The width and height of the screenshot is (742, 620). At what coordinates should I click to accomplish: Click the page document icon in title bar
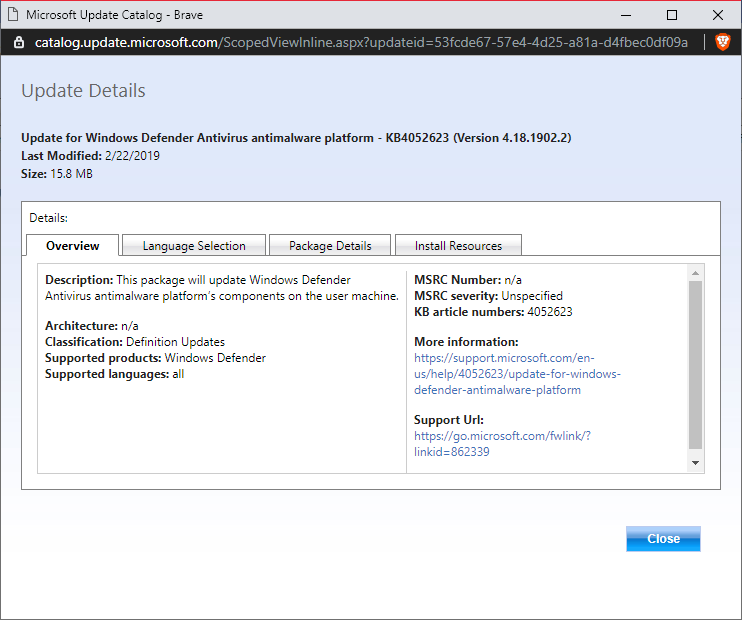click(13, 15)
